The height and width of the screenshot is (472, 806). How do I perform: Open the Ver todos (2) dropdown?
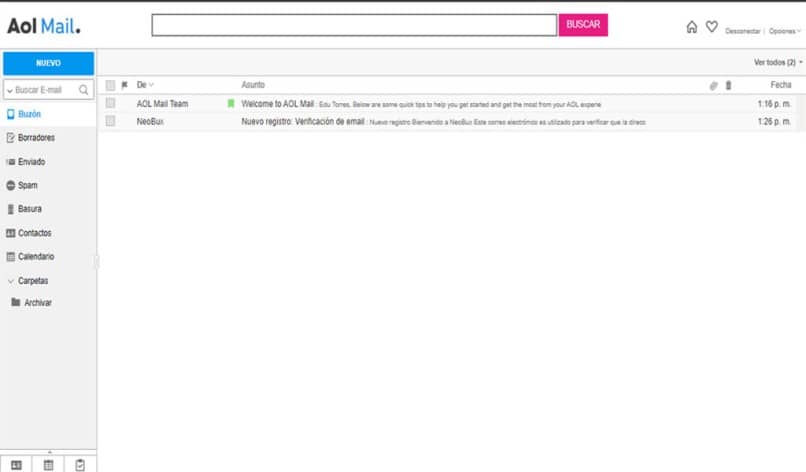click(x=778, y=62)
